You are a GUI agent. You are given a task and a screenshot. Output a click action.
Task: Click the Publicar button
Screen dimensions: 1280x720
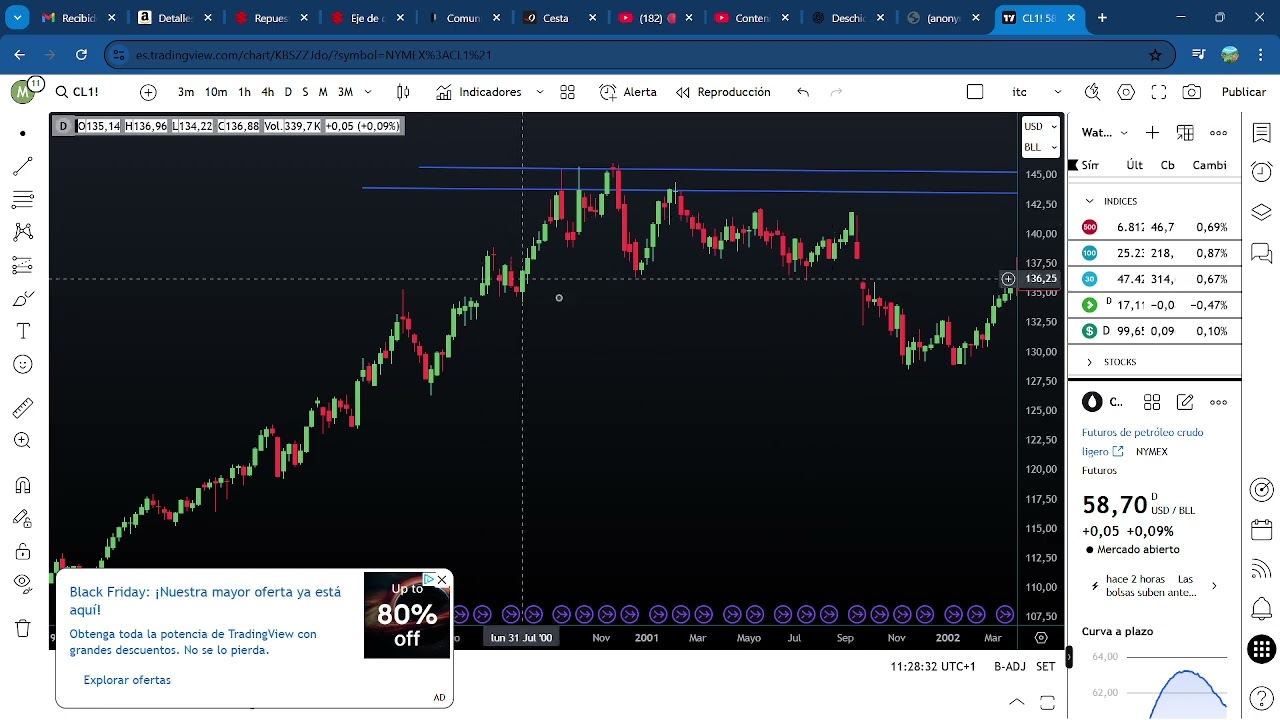pos(1244,92)
